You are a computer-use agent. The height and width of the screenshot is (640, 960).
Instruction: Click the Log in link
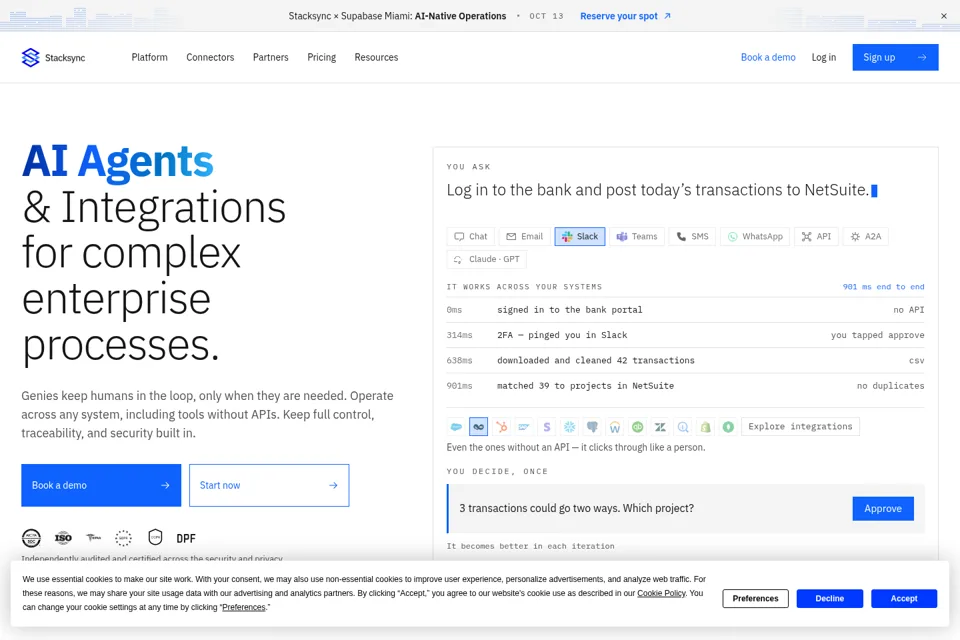click(823, 57)
